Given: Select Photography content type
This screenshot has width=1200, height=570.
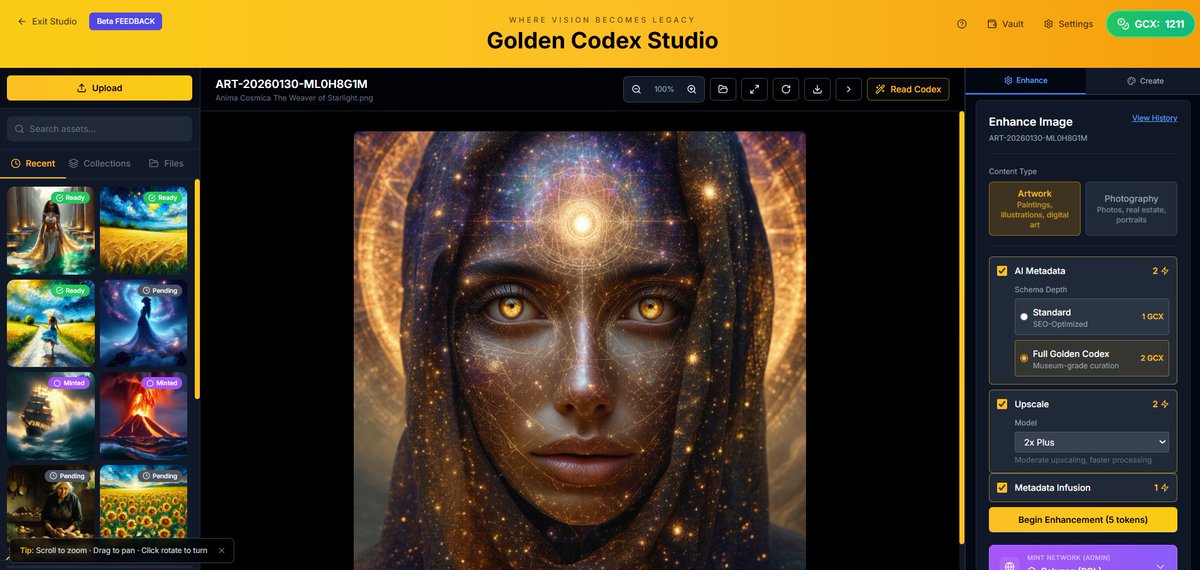Looking at the screenshot, I should [1131, 208].
